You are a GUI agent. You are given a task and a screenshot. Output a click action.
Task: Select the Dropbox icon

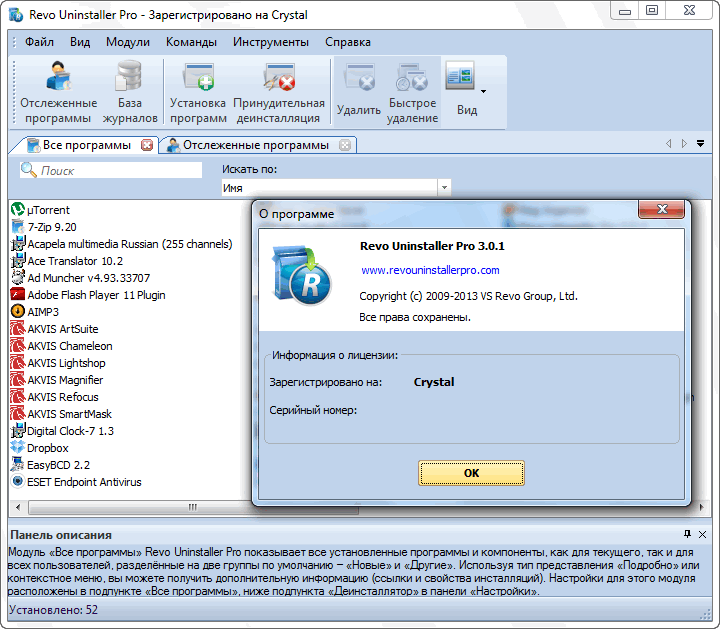coord(17,447)
